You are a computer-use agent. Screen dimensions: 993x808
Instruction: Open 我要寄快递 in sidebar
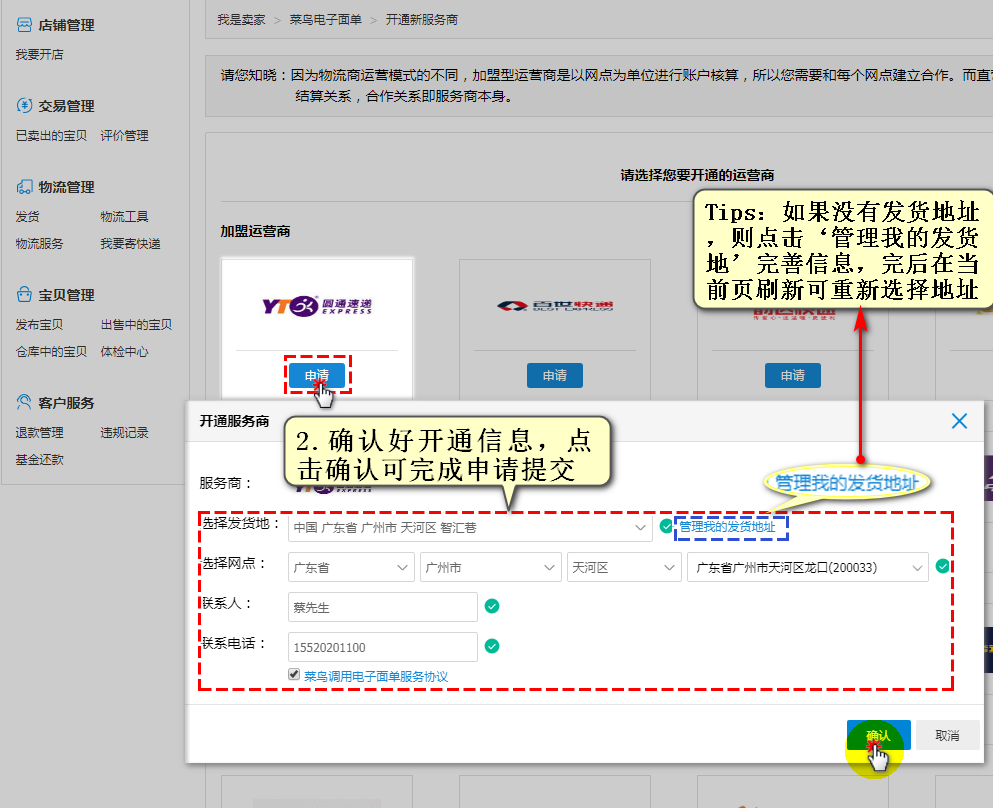(130, 244)
